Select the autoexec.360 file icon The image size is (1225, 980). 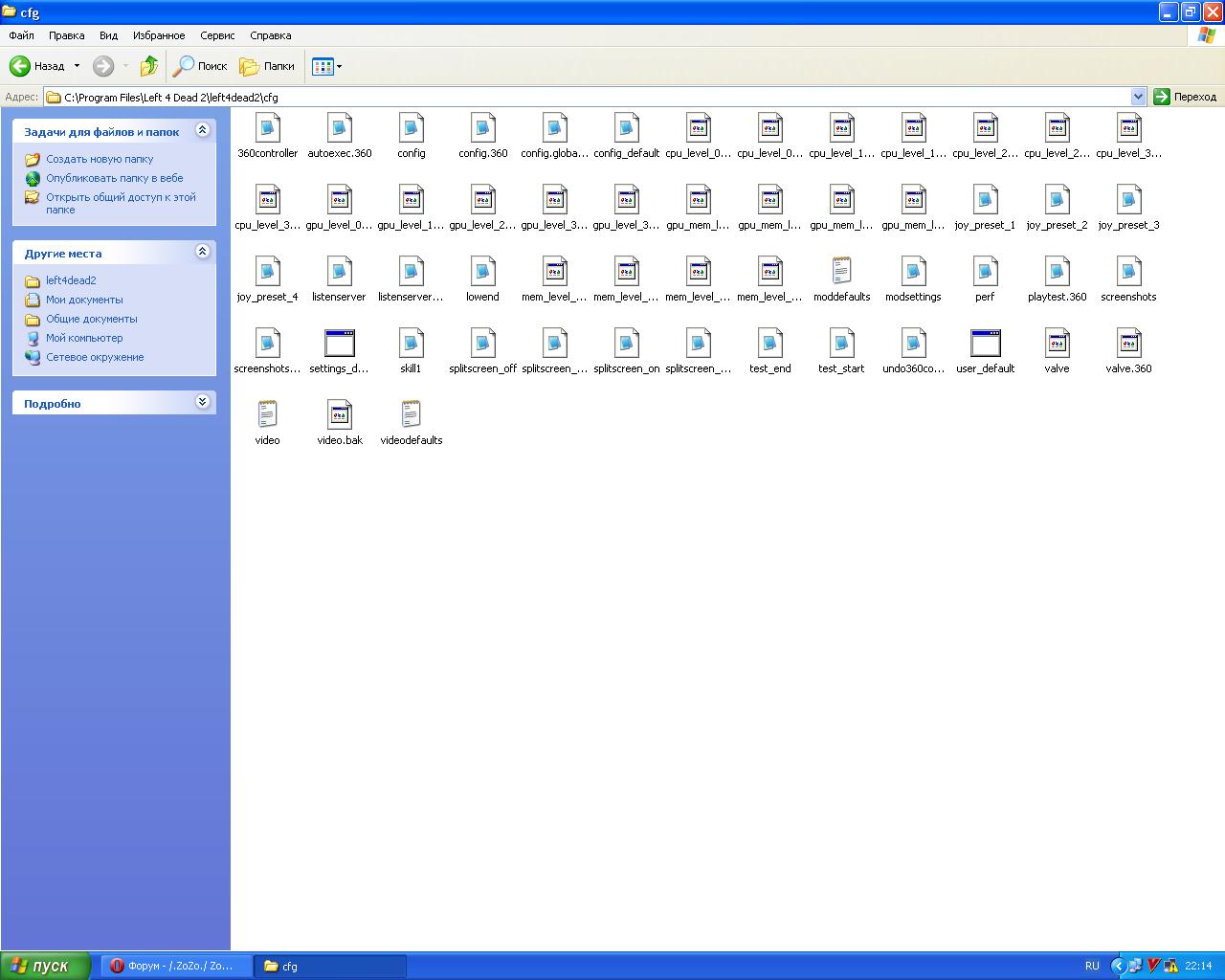coord(340,128)
